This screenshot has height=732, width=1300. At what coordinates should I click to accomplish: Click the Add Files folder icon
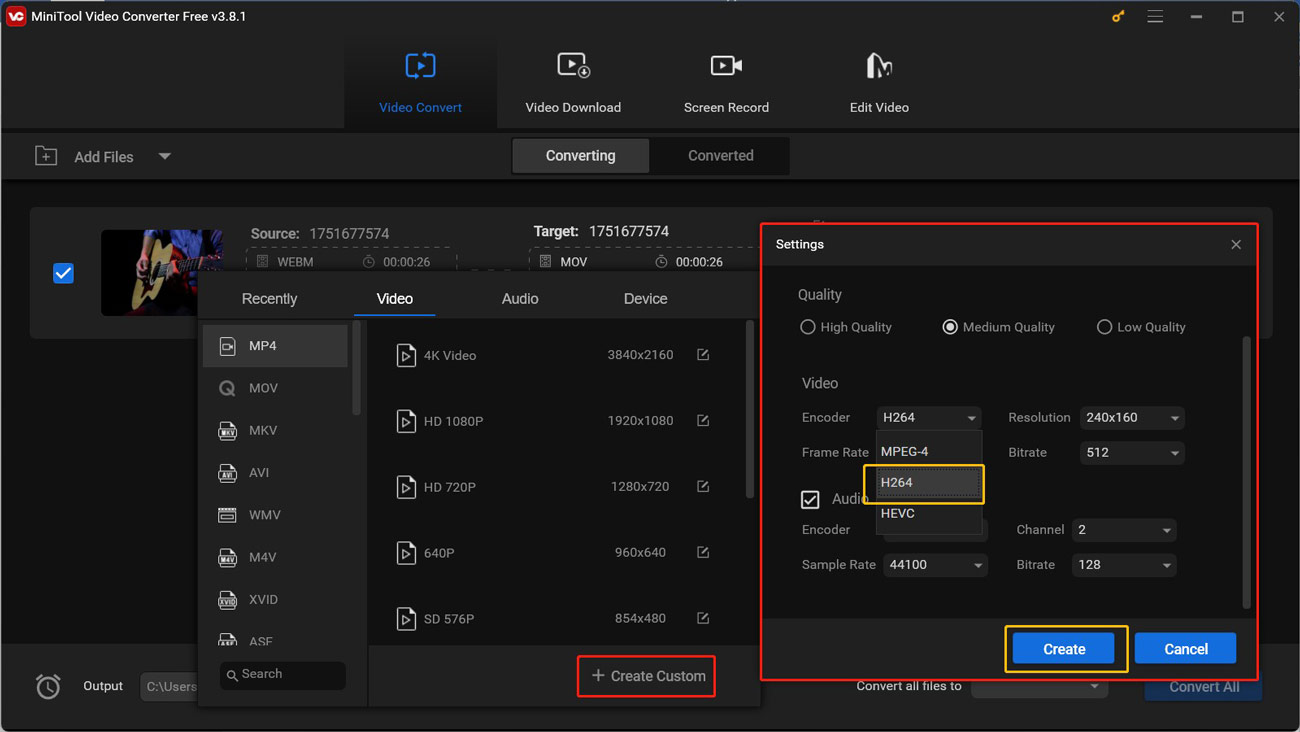coord(46,156)
